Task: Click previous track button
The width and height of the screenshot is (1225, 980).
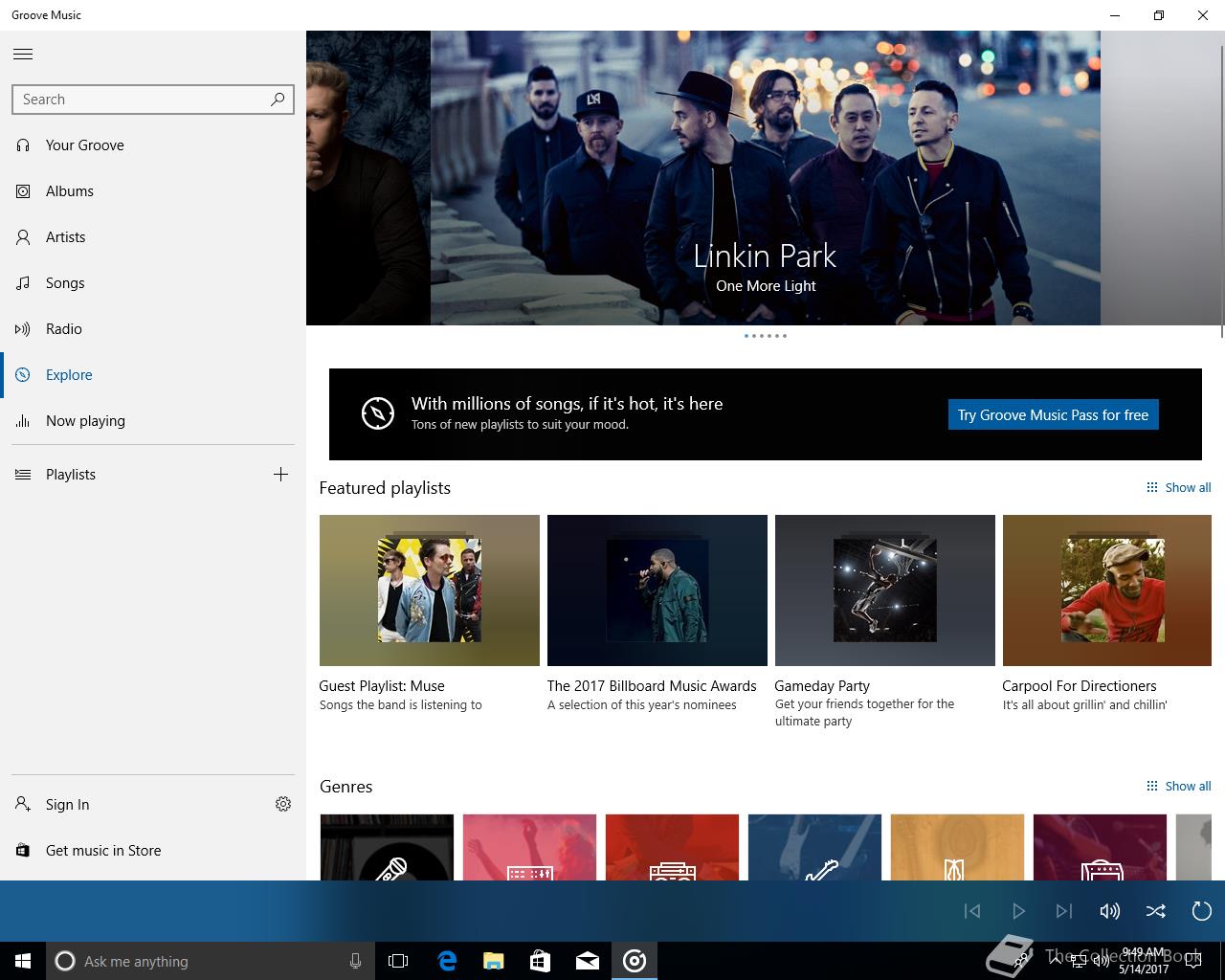Action: (972, 911)
